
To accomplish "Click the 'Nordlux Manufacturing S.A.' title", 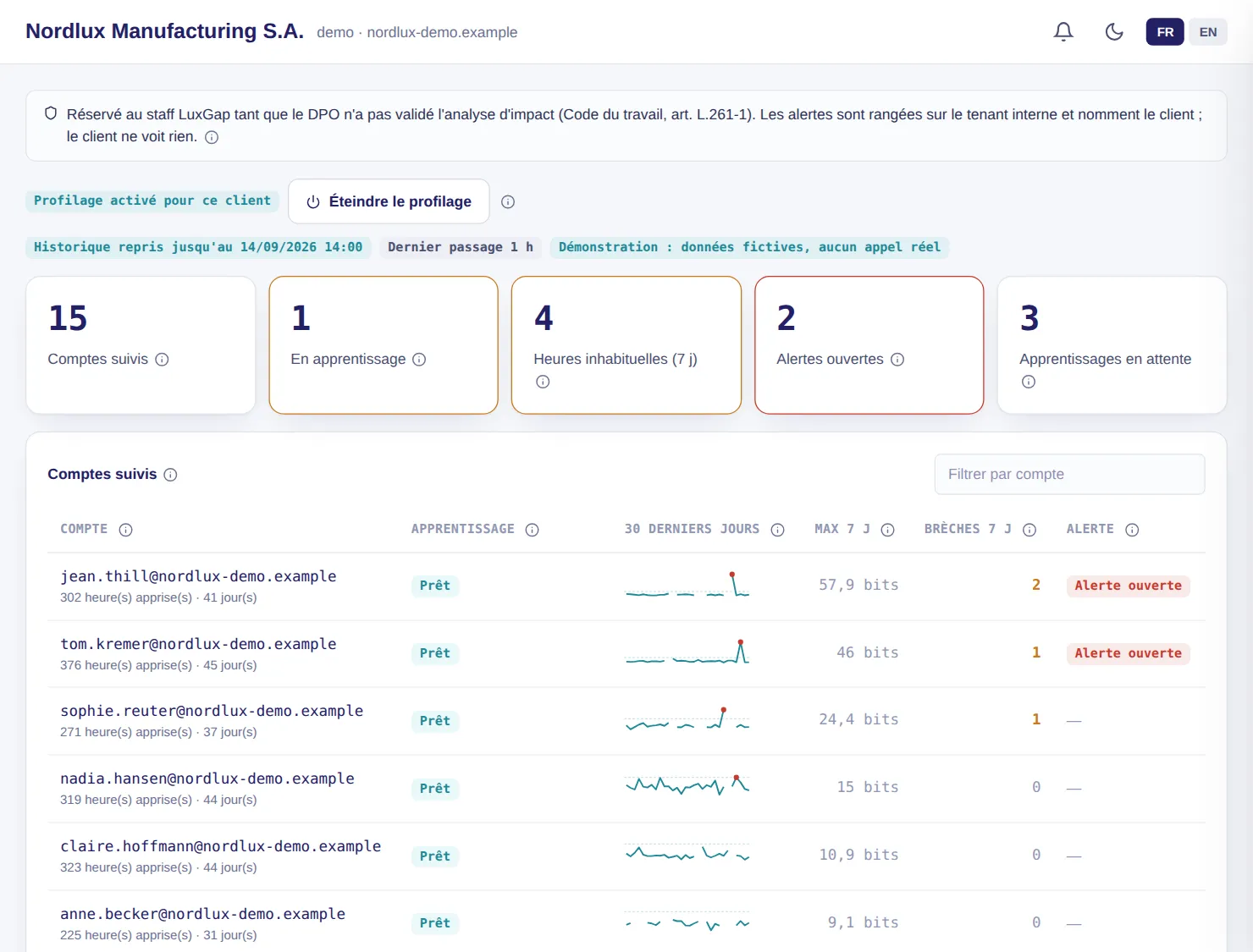I will tap(164, 31).
